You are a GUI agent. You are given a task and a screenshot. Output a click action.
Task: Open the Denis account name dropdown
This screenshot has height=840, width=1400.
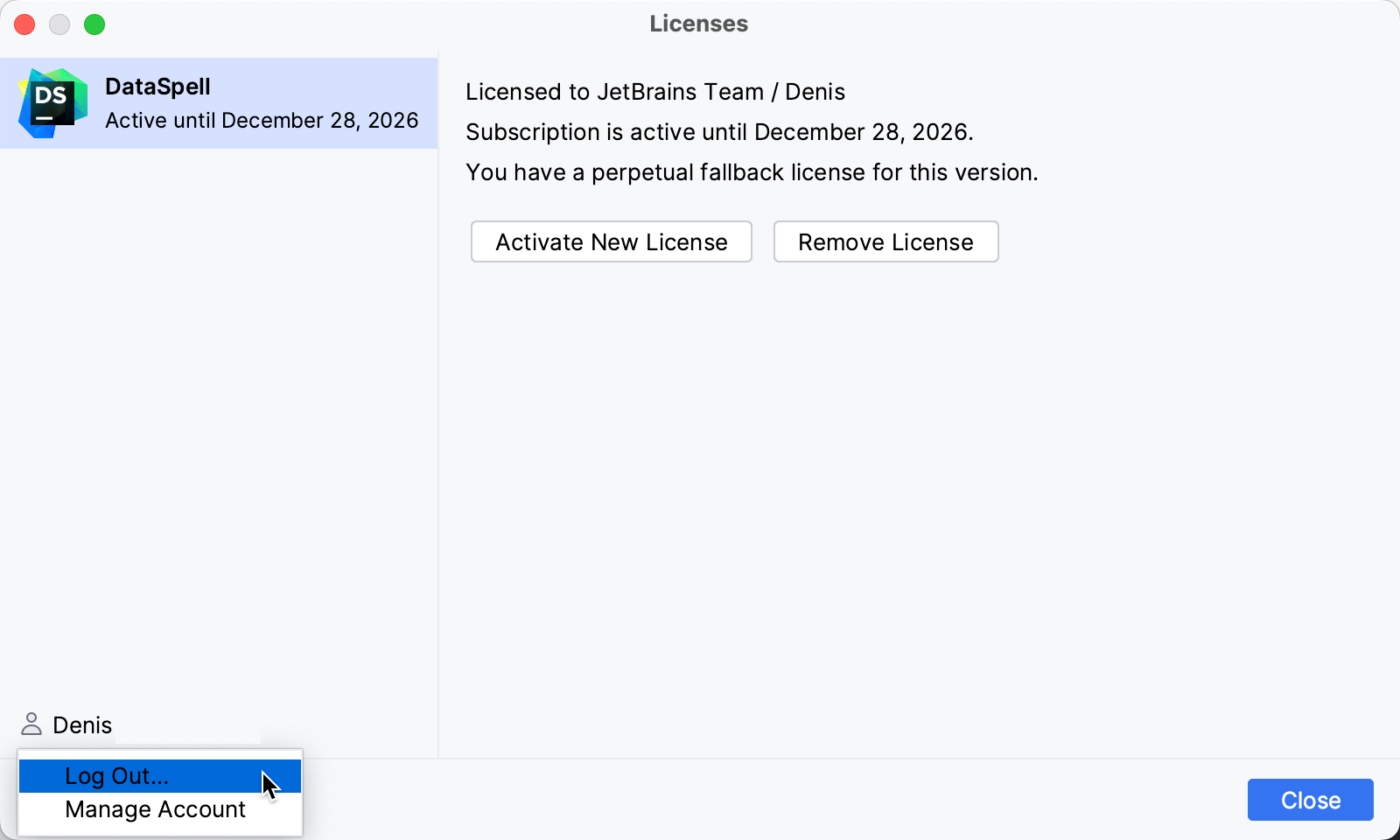point(82,725)
